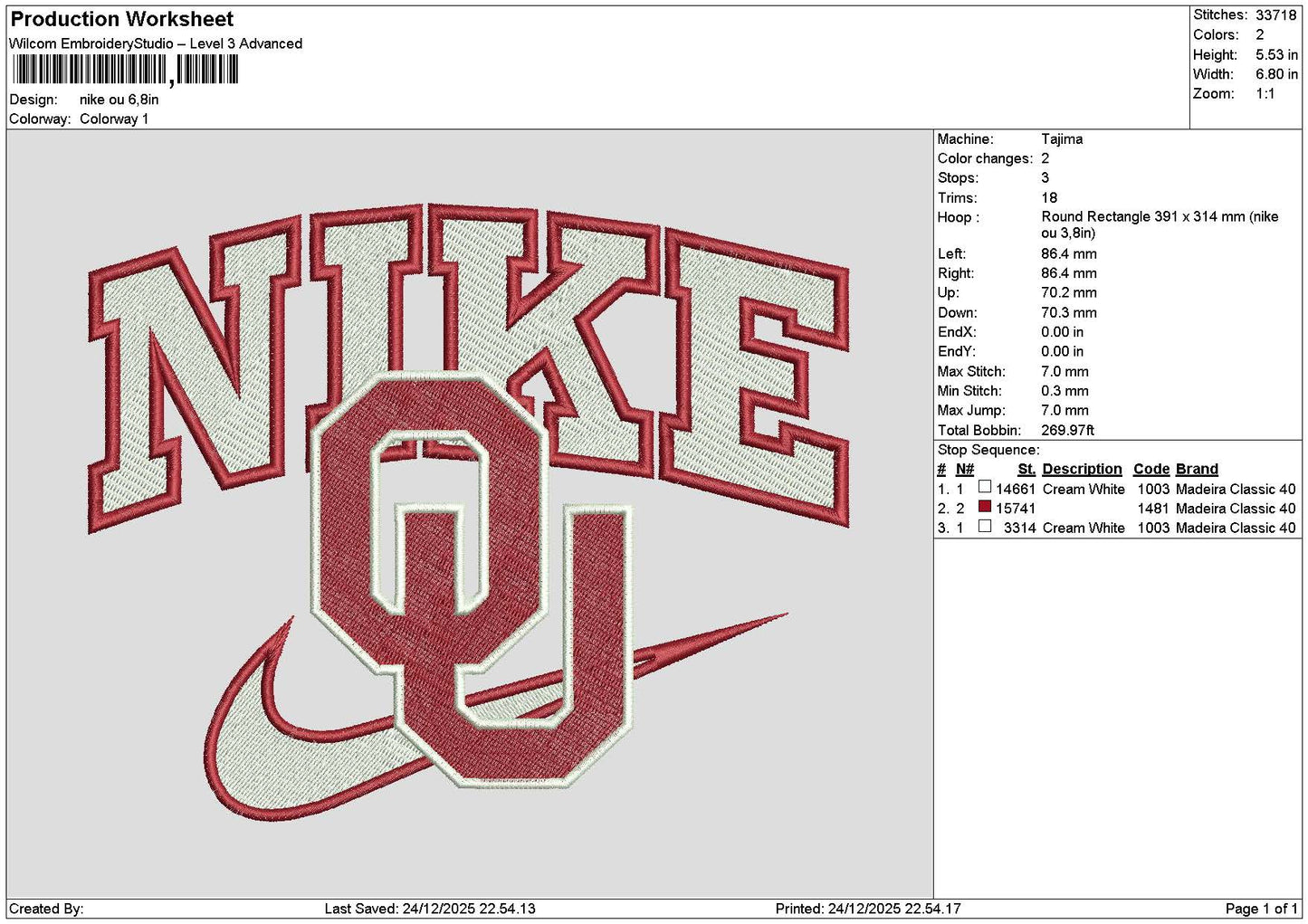Click 'Madeira Classic 40' in the 15741 row

[1236, 509]
